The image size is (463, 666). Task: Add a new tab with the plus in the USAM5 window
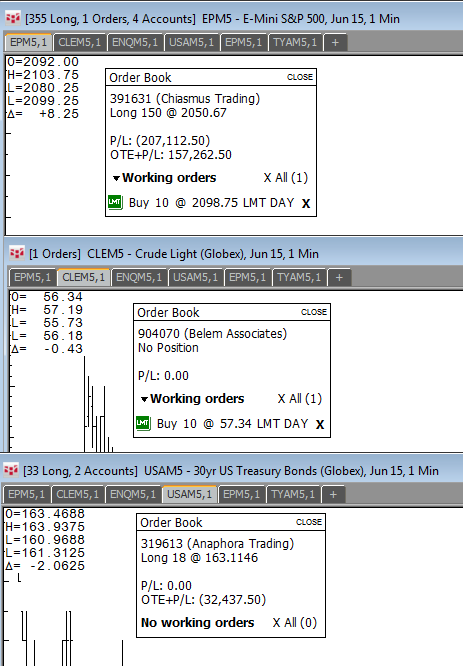click(x=333, y=494)
